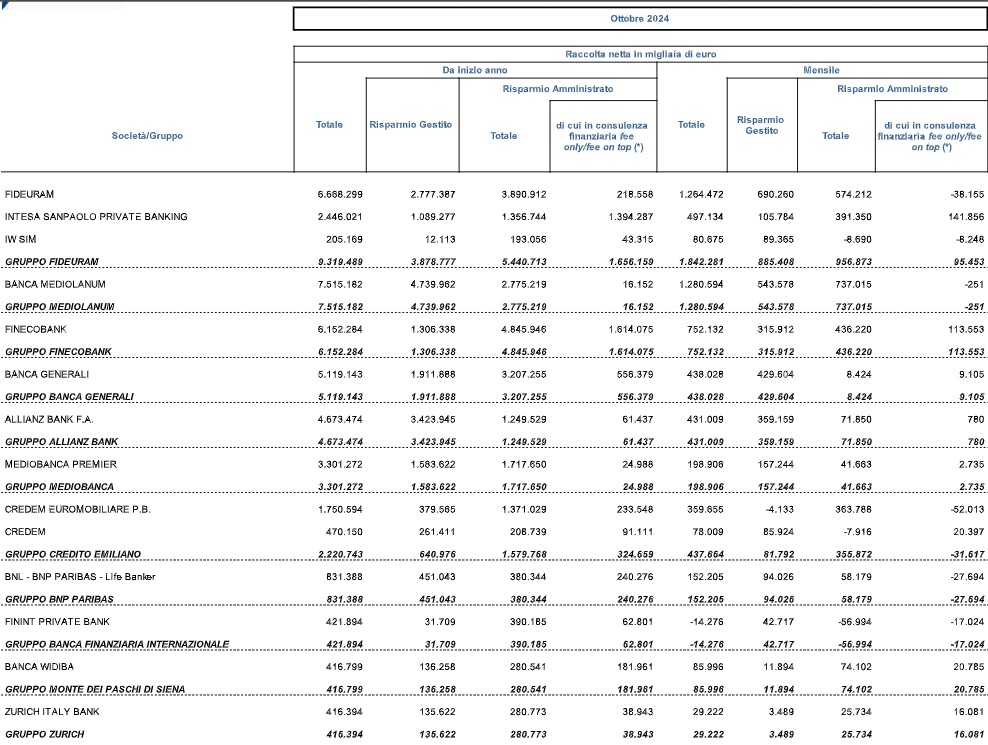Select the GRUPPO FIDEURAM subtotal label
This screenshot has height=745, width=988.
(x=52, y=262)
